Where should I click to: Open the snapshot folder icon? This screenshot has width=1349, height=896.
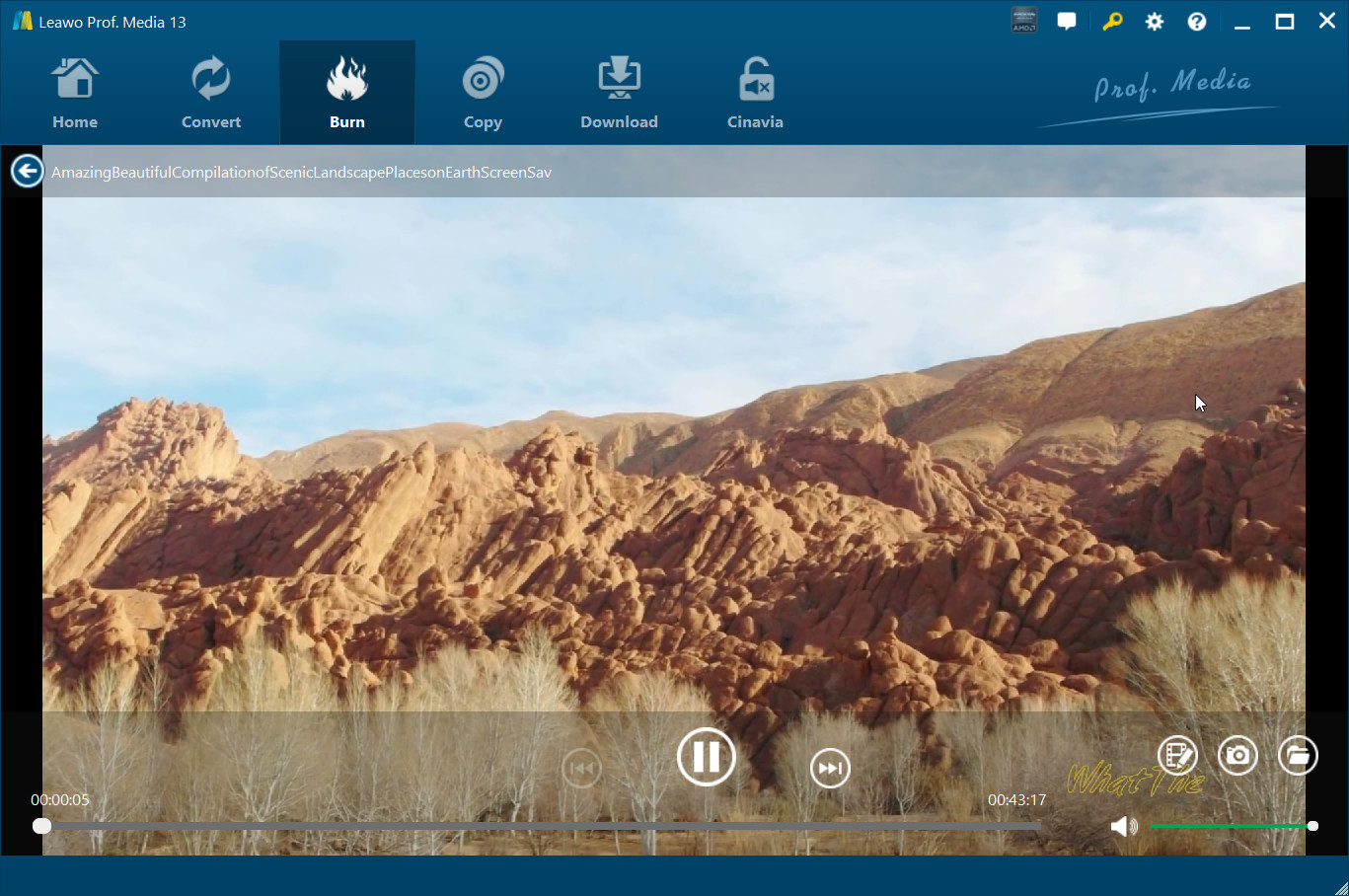(1298, 756)
